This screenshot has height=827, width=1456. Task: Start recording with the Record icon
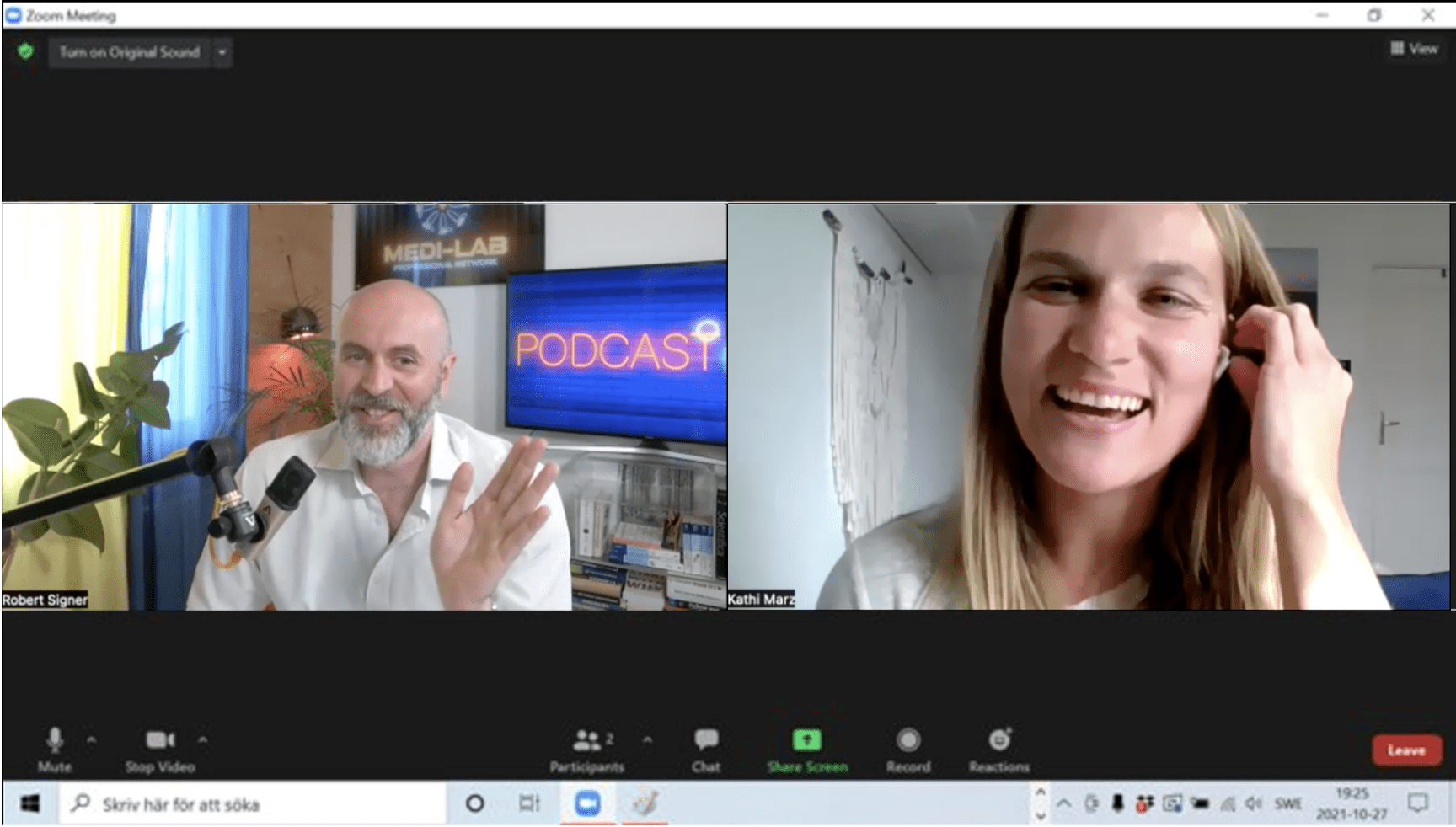907,740
